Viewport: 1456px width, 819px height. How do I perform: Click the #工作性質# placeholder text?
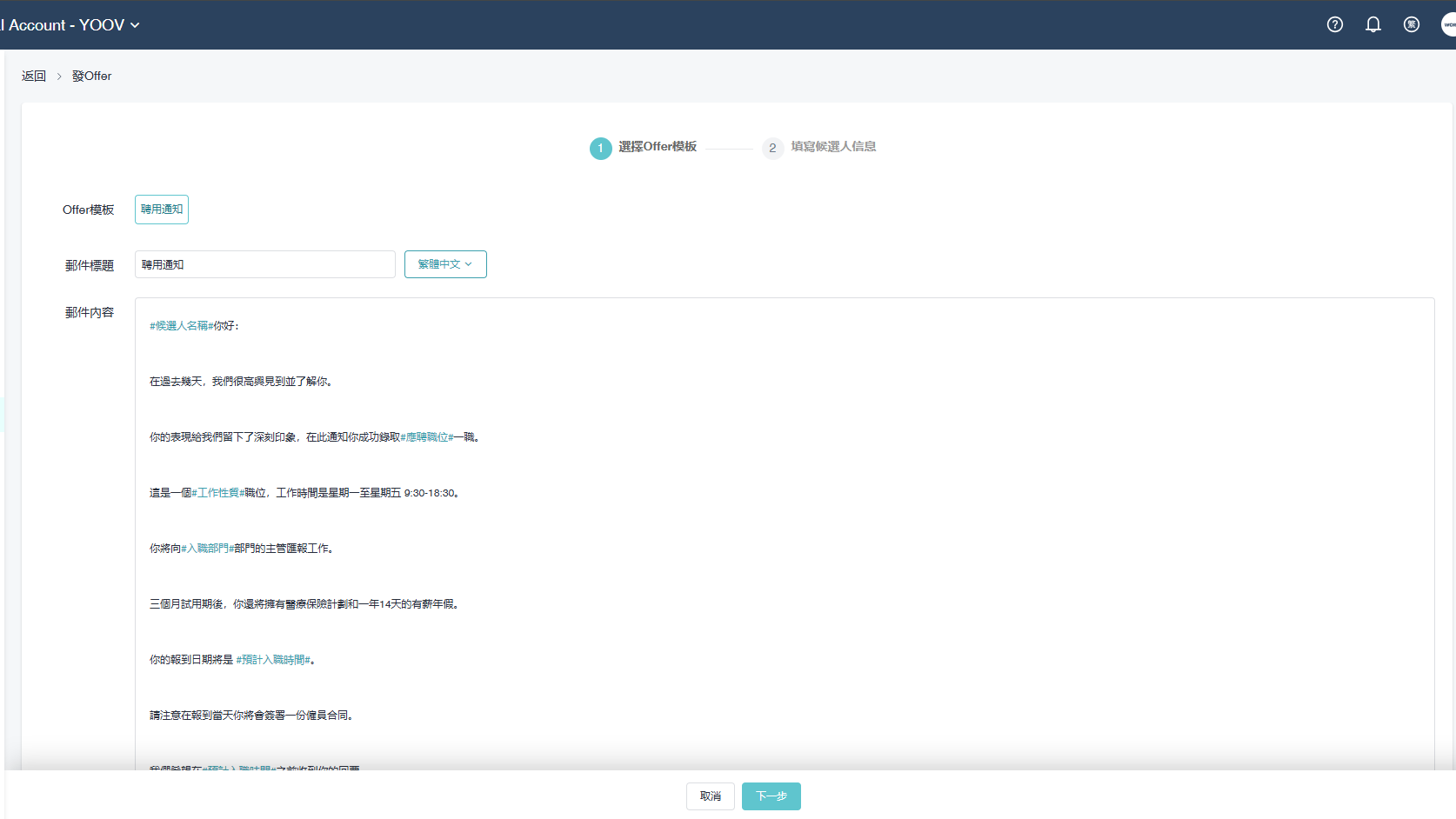pos(217,493)
